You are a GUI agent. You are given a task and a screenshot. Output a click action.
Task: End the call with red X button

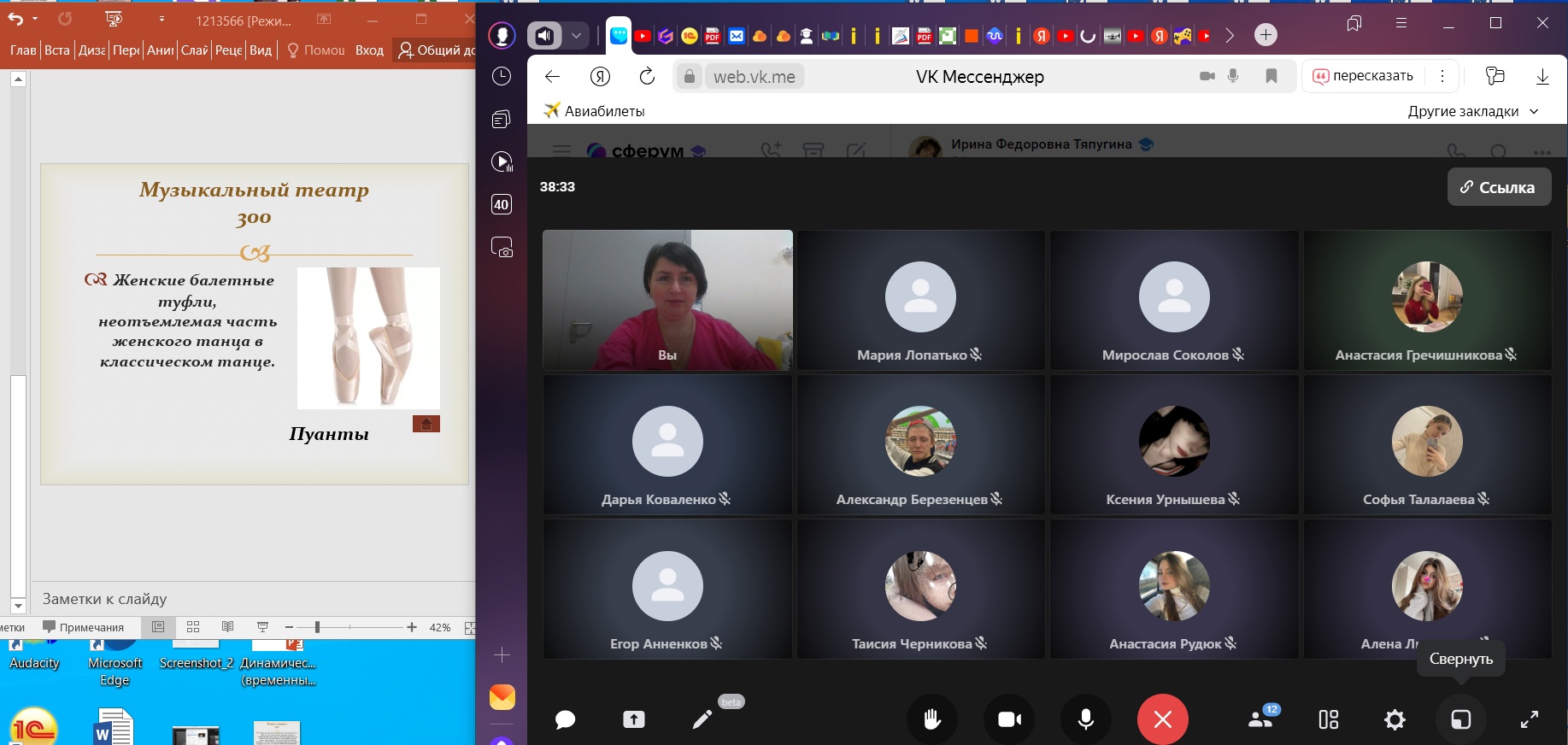(x=1162, y=719)
